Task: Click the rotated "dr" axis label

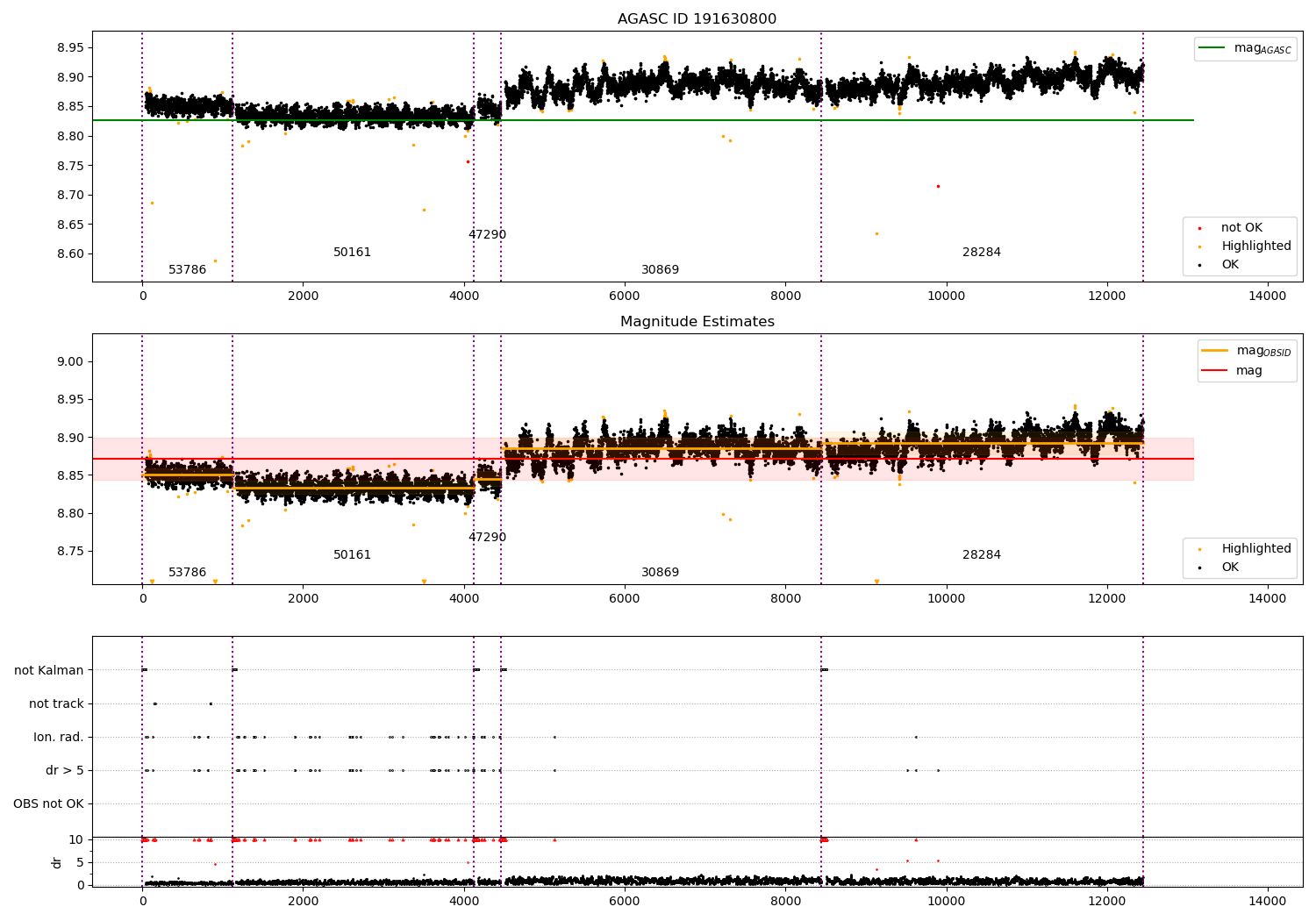Action: point(57,862)
